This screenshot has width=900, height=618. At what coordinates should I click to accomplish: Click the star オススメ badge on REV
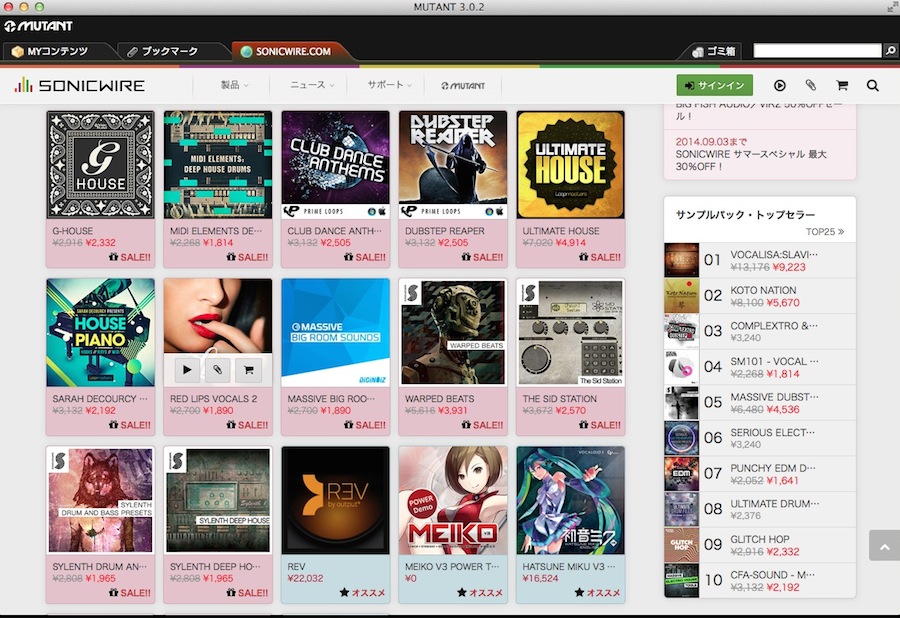click(362, 593)
